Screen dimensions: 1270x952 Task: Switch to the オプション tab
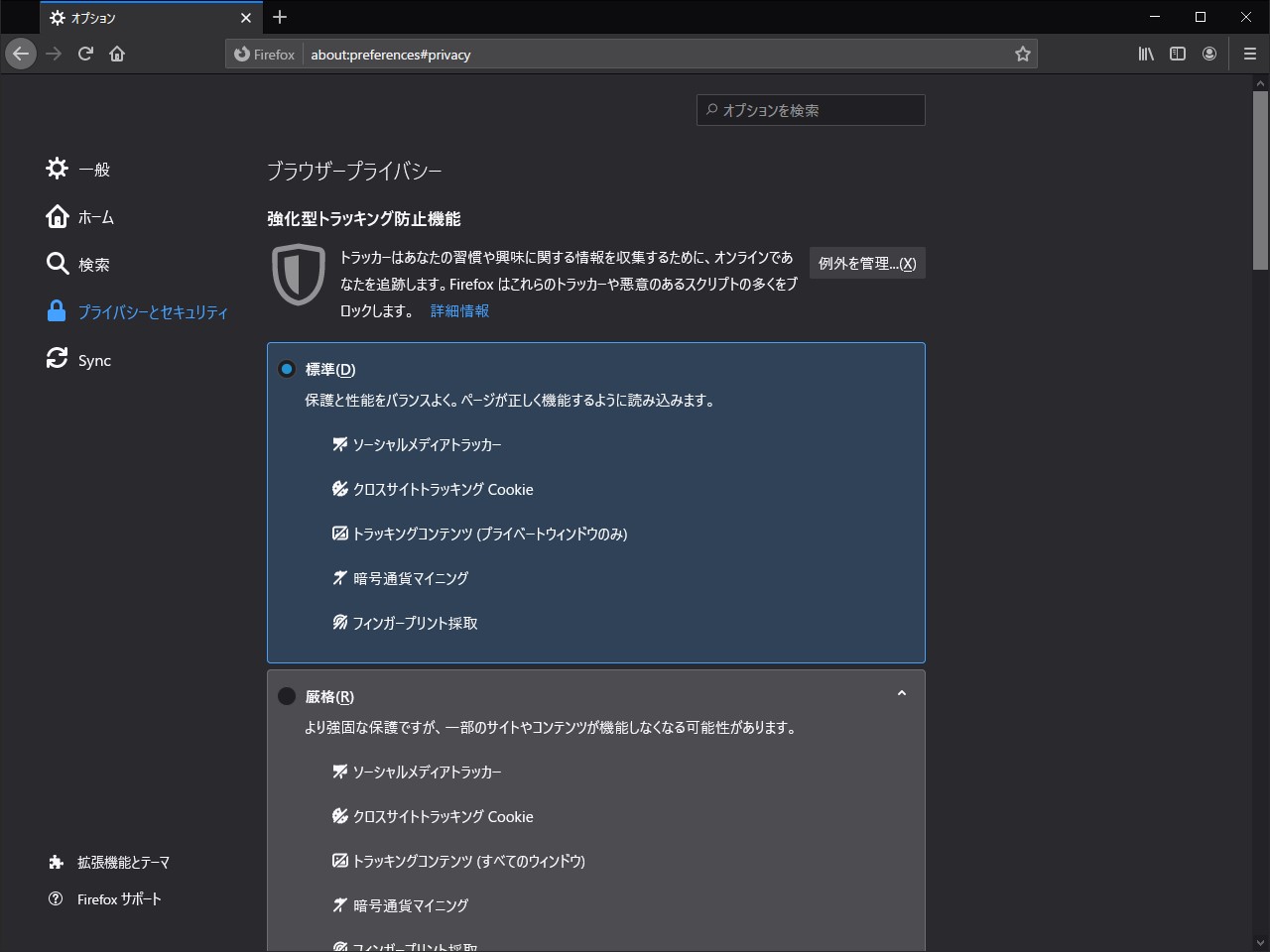[139, 17]
